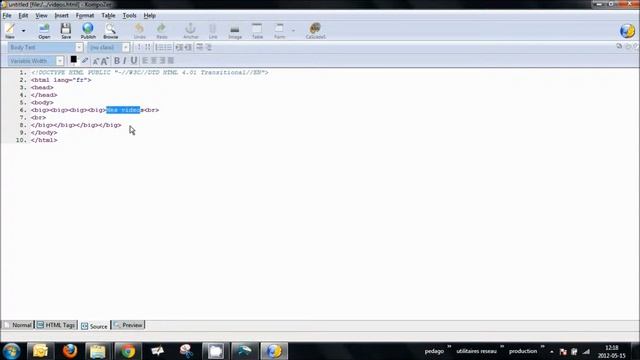Screen dimensions: 640x360
Task: Open the Table menu
Action: 108,16
